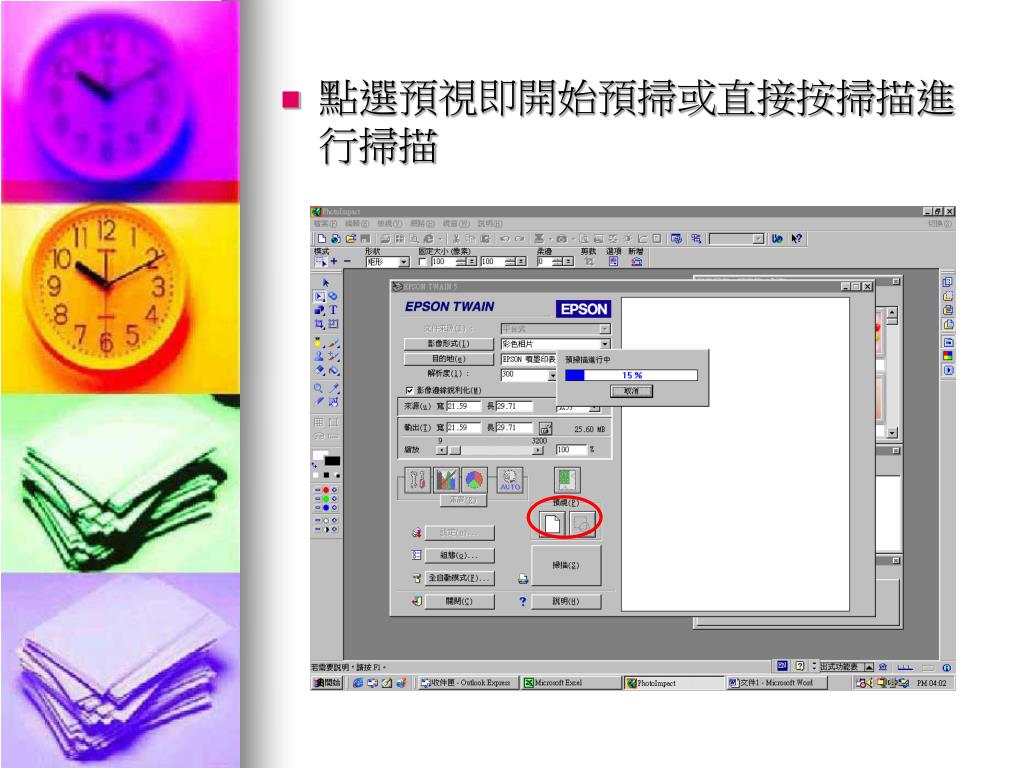Click the 取消 cancel button in prescan dialog
This screenshot has width=1024, height=768.
pos(631,391)
